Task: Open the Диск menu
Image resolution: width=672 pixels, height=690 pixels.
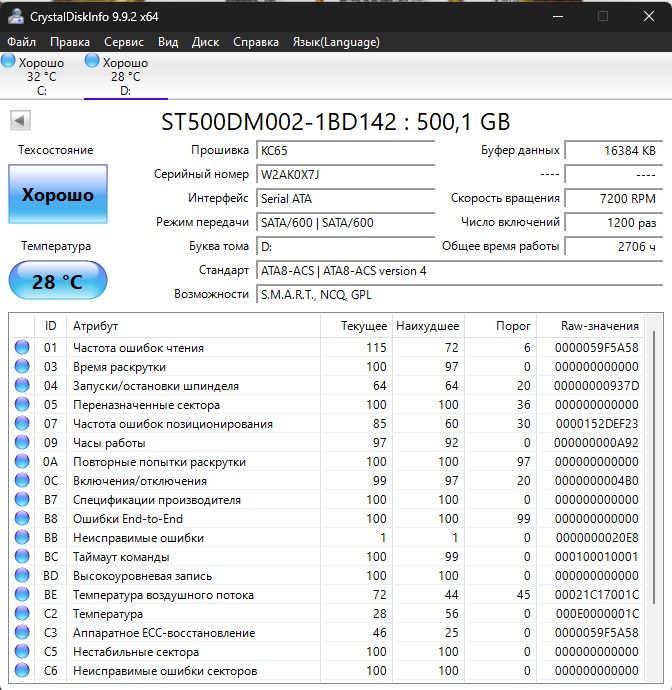Action: 206,42
